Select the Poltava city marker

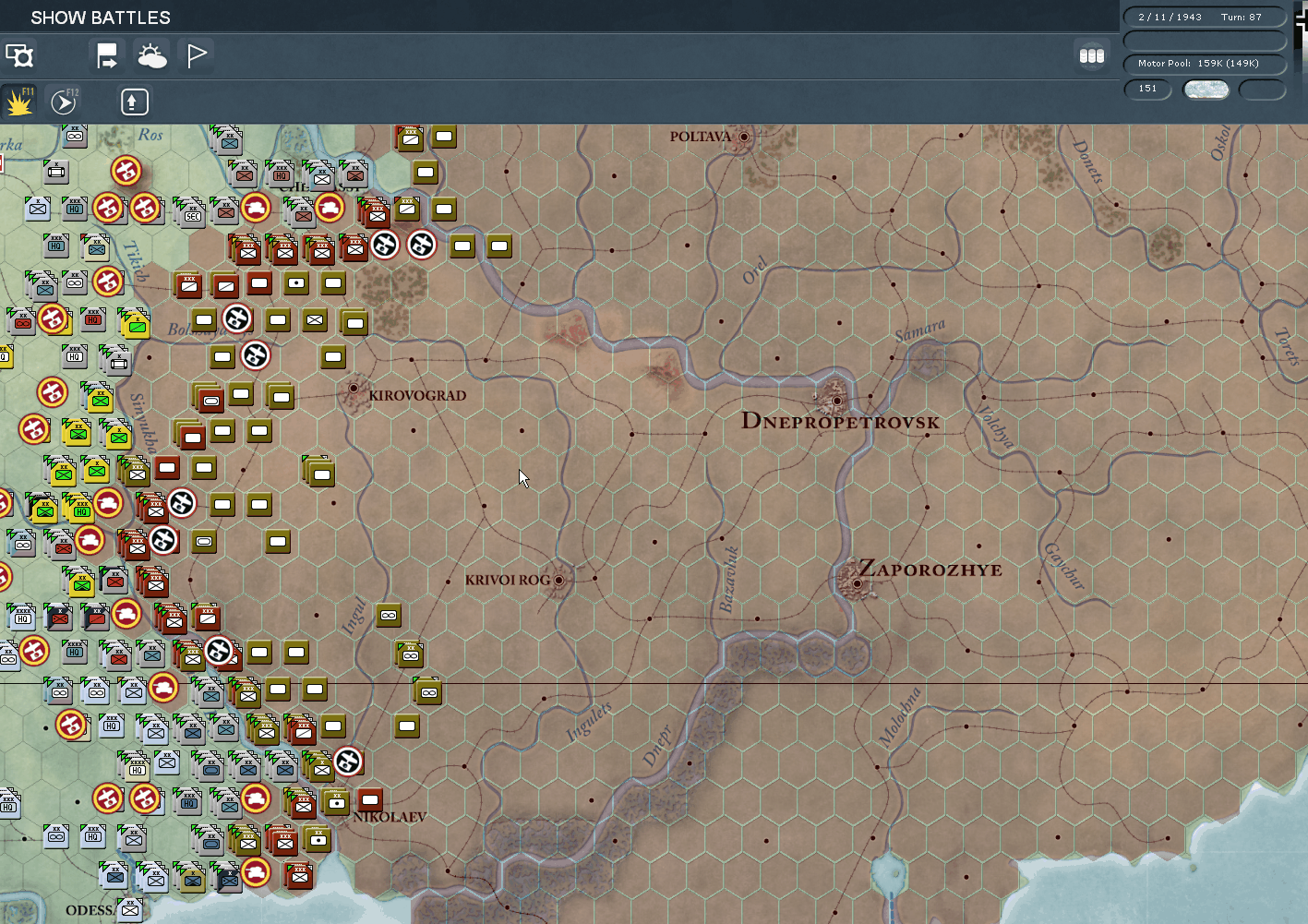tap(744, 137)
